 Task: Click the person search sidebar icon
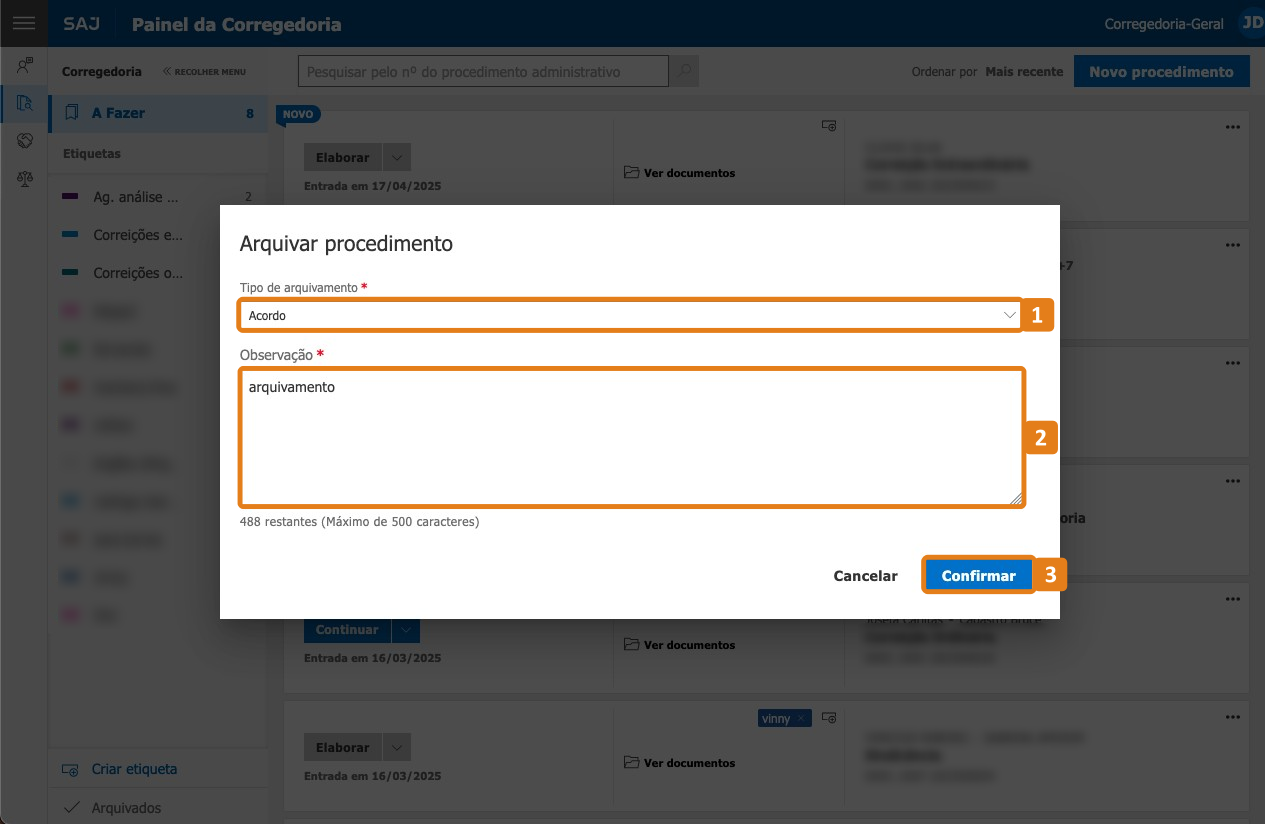point(24,65)
